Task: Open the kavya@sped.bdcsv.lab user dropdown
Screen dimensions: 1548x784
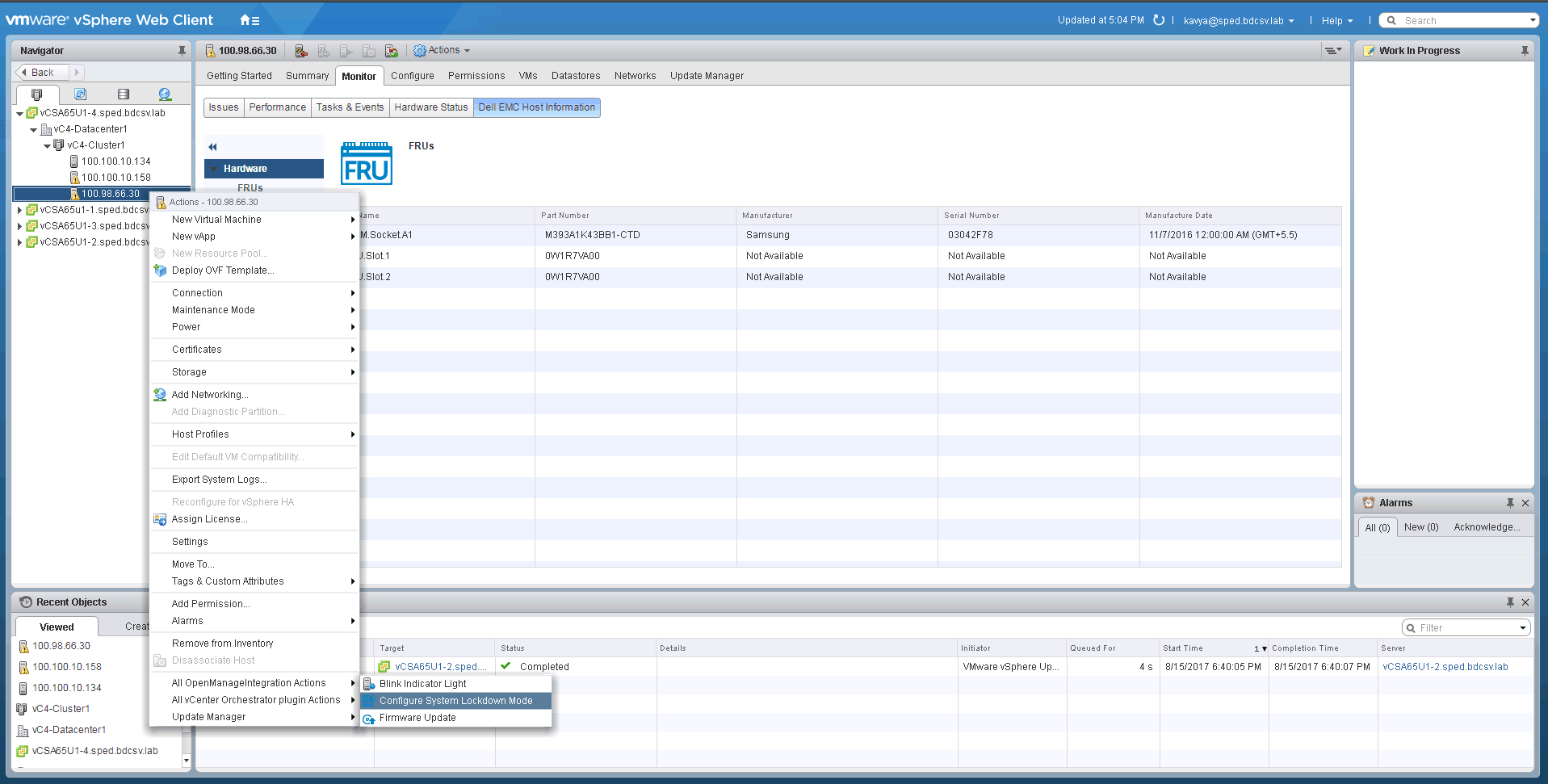Action: pos(1239,21)
